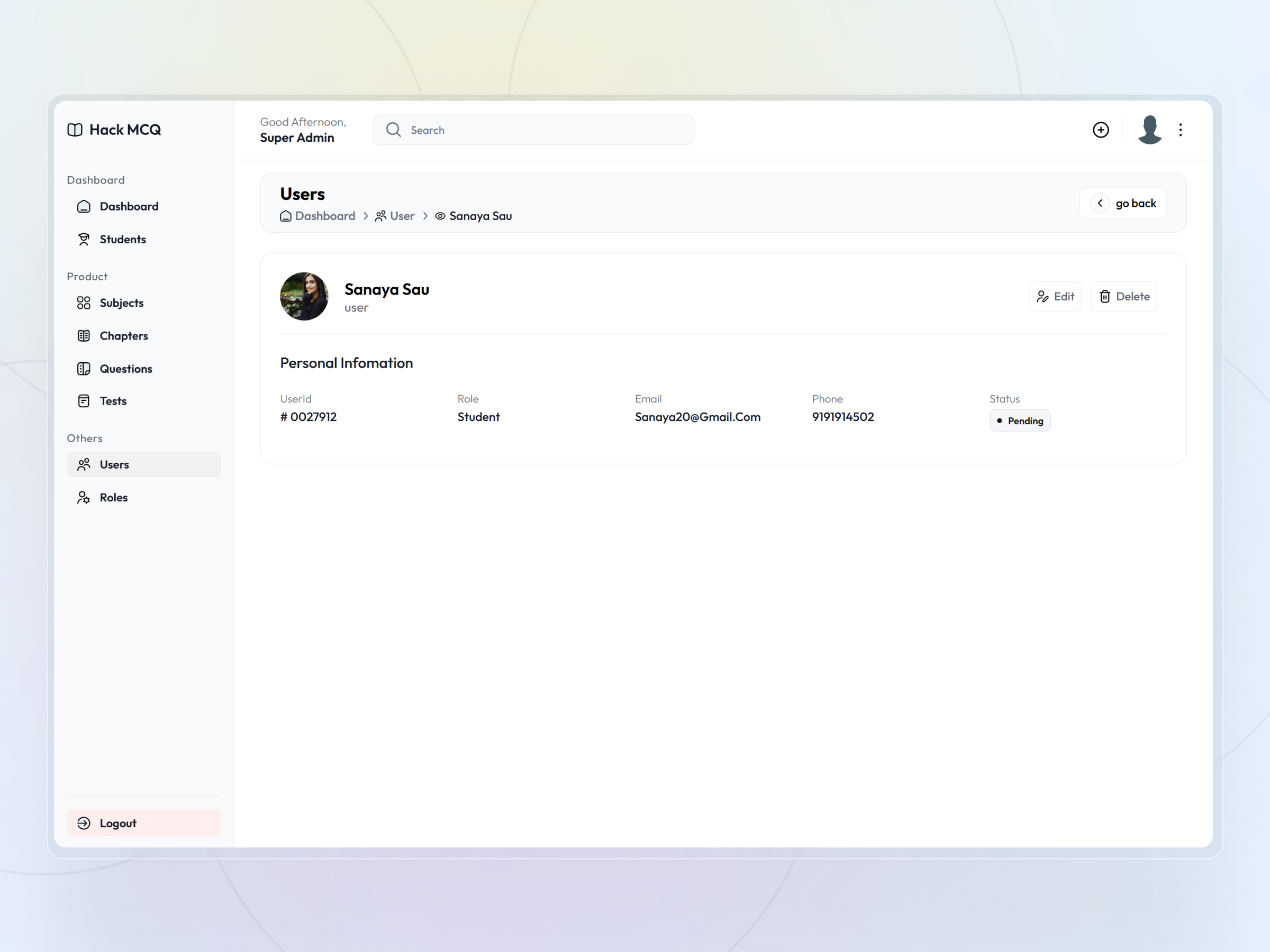Image resolution: width=1270 pixels, height=952 pixels.
Task: Open the three-dot overflow menu
Action: (1181, 130)
